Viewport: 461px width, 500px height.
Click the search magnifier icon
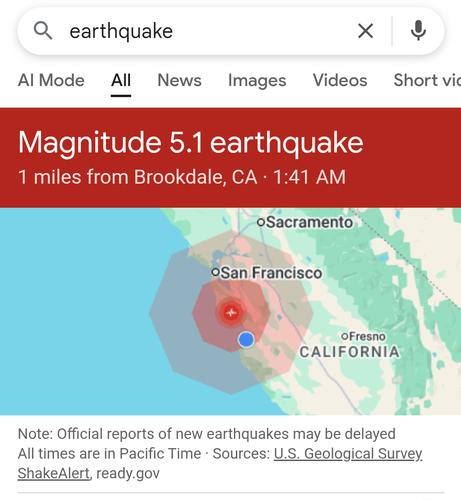pos(43,31)
